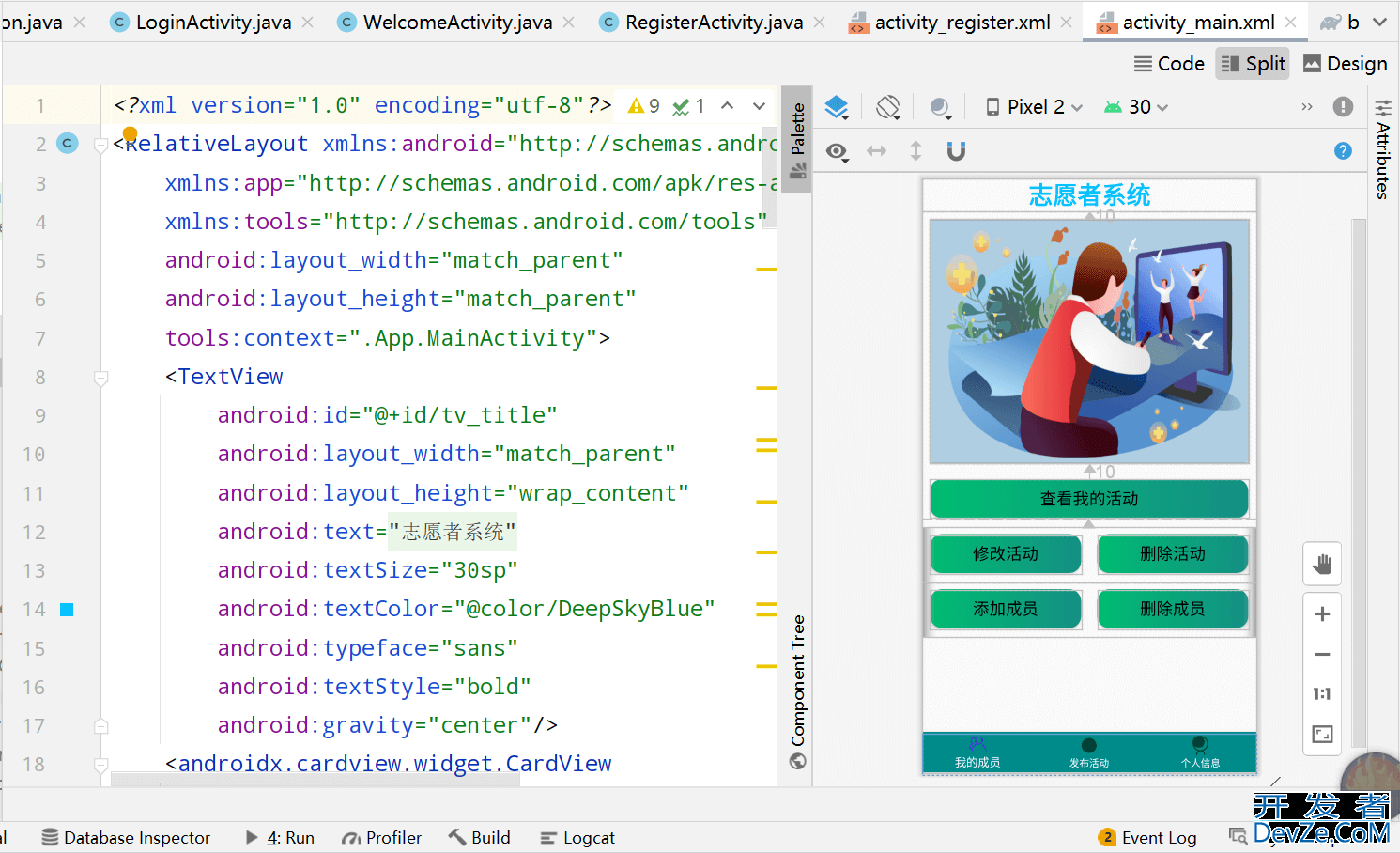
Task: Open the Palette side panel
Action: [x=797, y=139]
